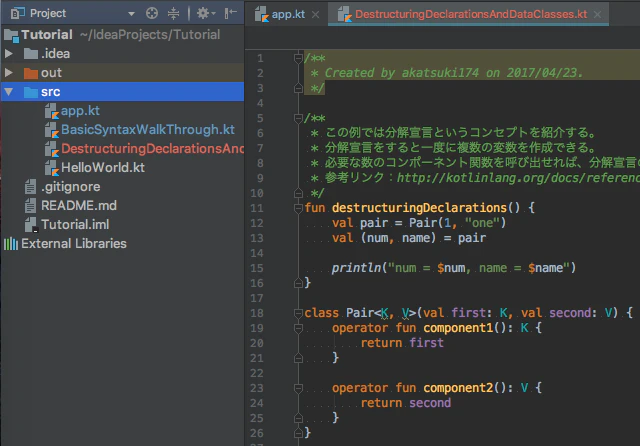Screen dimensions: 640x446
Task: Click Kotlin file icon beside app.kt in tree
Action: click(52, 111)
